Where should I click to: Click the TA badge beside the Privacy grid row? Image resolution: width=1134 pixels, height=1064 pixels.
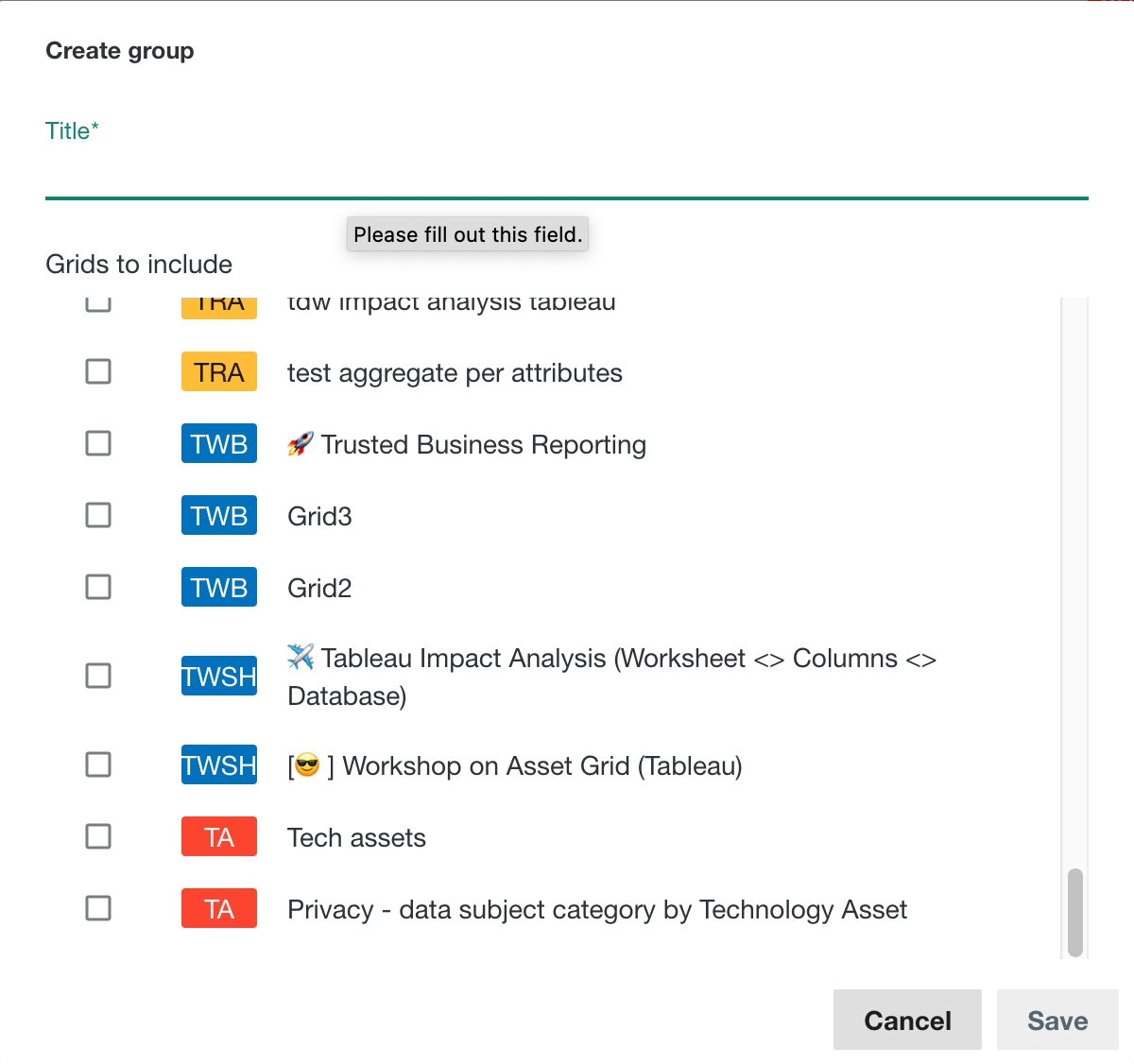pyautogui.click(x=218, y=908)
